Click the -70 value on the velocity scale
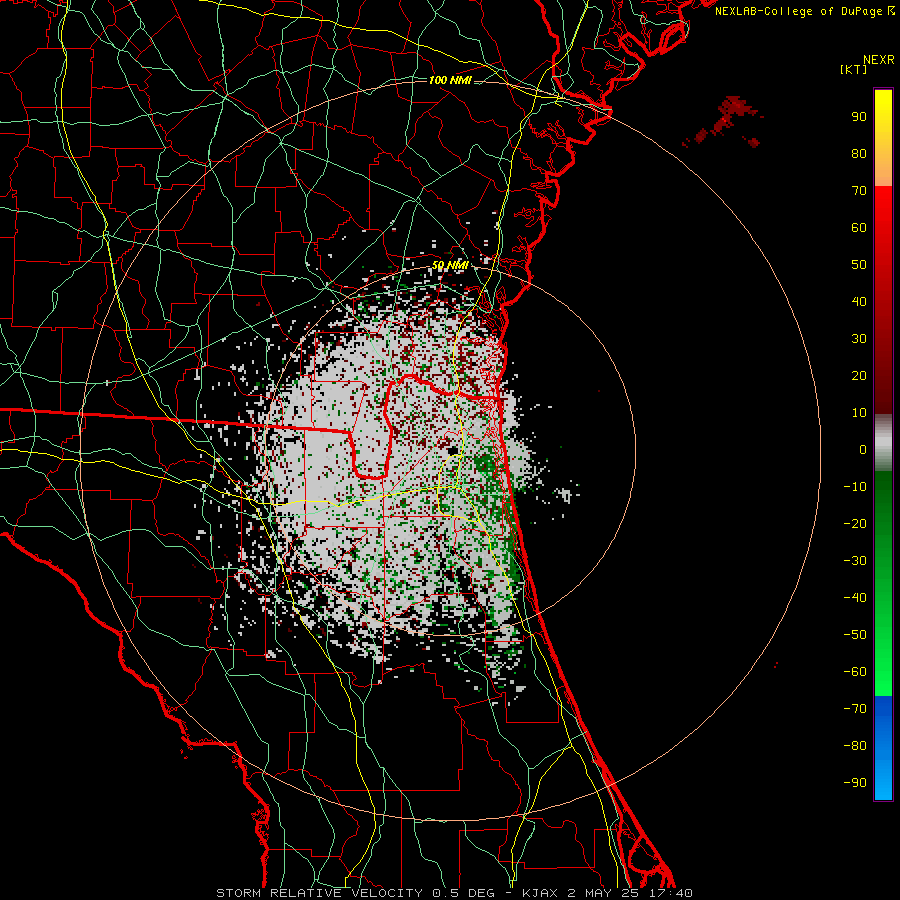Viewport: 900px width, 900px height. (855, 709)
